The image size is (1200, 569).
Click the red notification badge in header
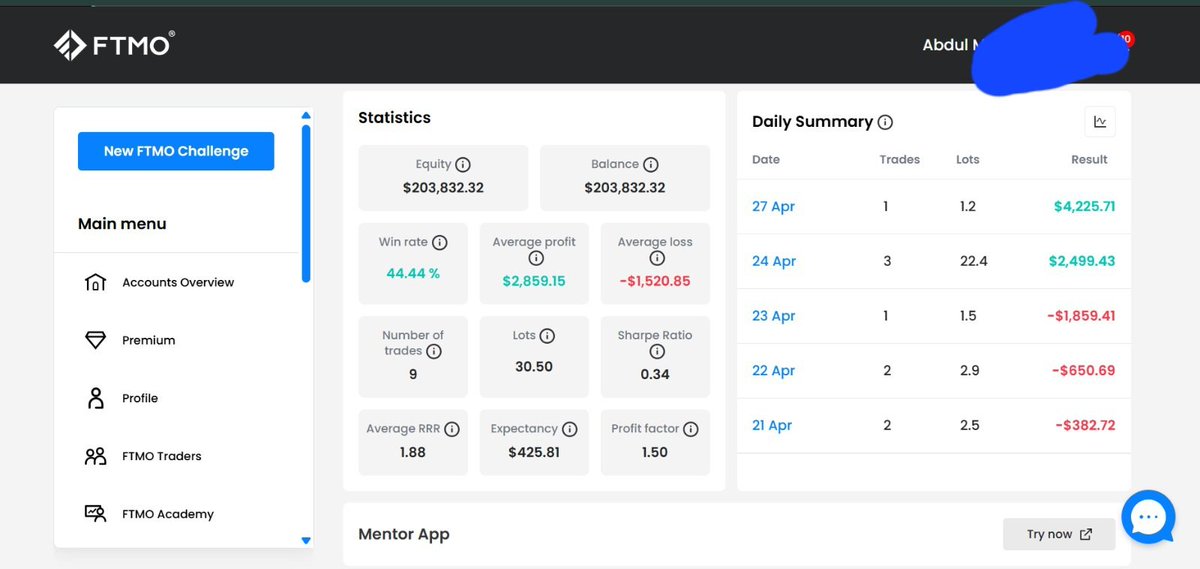[x=1126, y=39]
